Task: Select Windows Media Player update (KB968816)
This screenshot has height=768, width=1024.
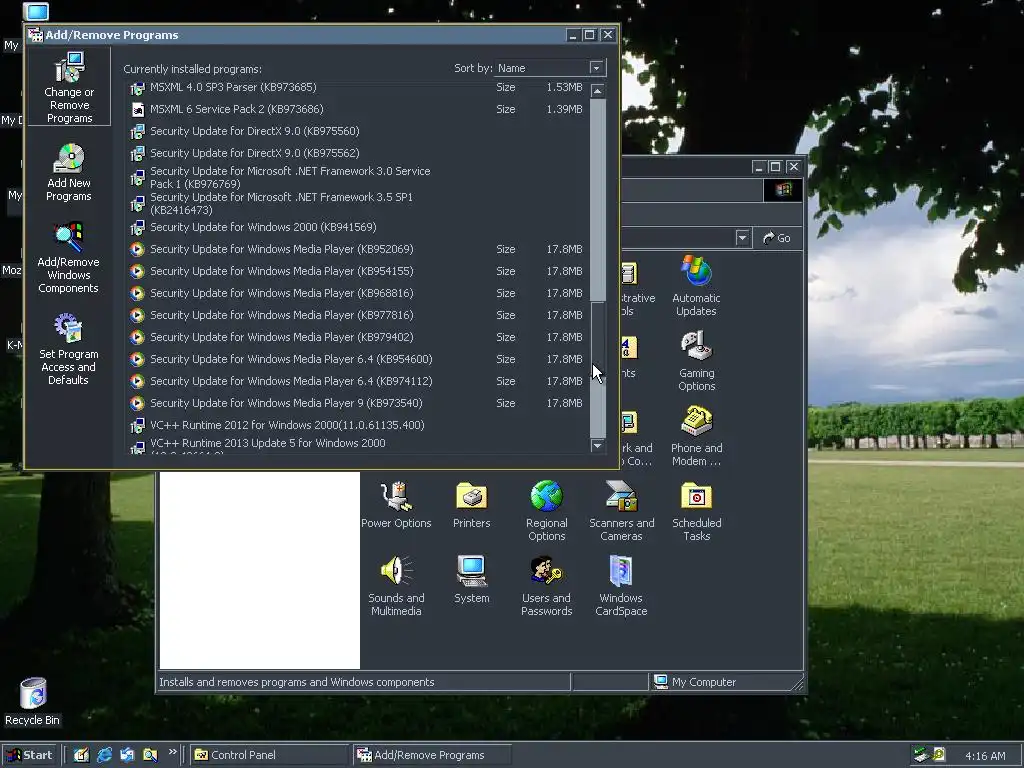Action: click(356, 293)
